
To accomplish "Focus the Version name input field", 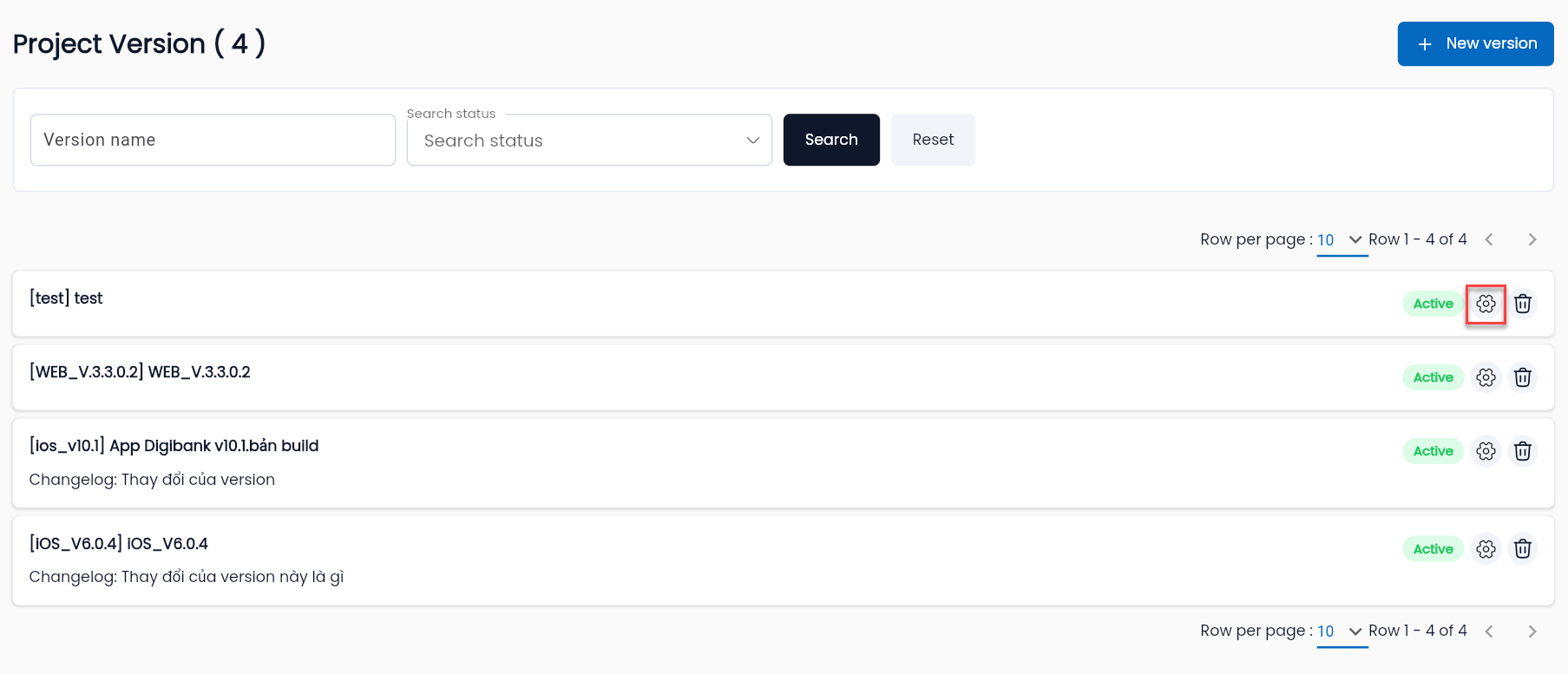I will pos(213,140).
